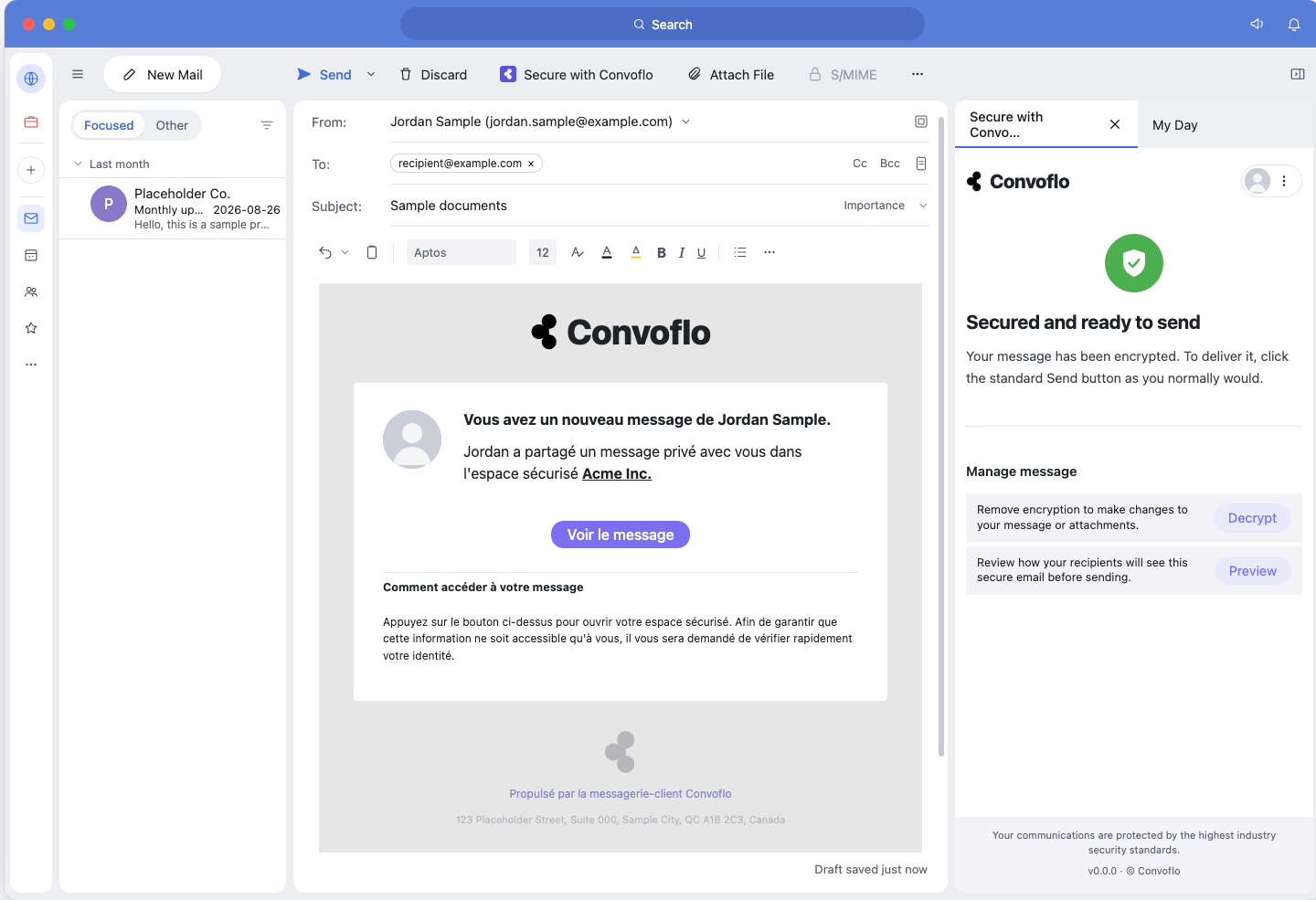This screenshot has width=1316, height=900.
Task: Click the Voir le message button
Action: [x=621, y=535]
